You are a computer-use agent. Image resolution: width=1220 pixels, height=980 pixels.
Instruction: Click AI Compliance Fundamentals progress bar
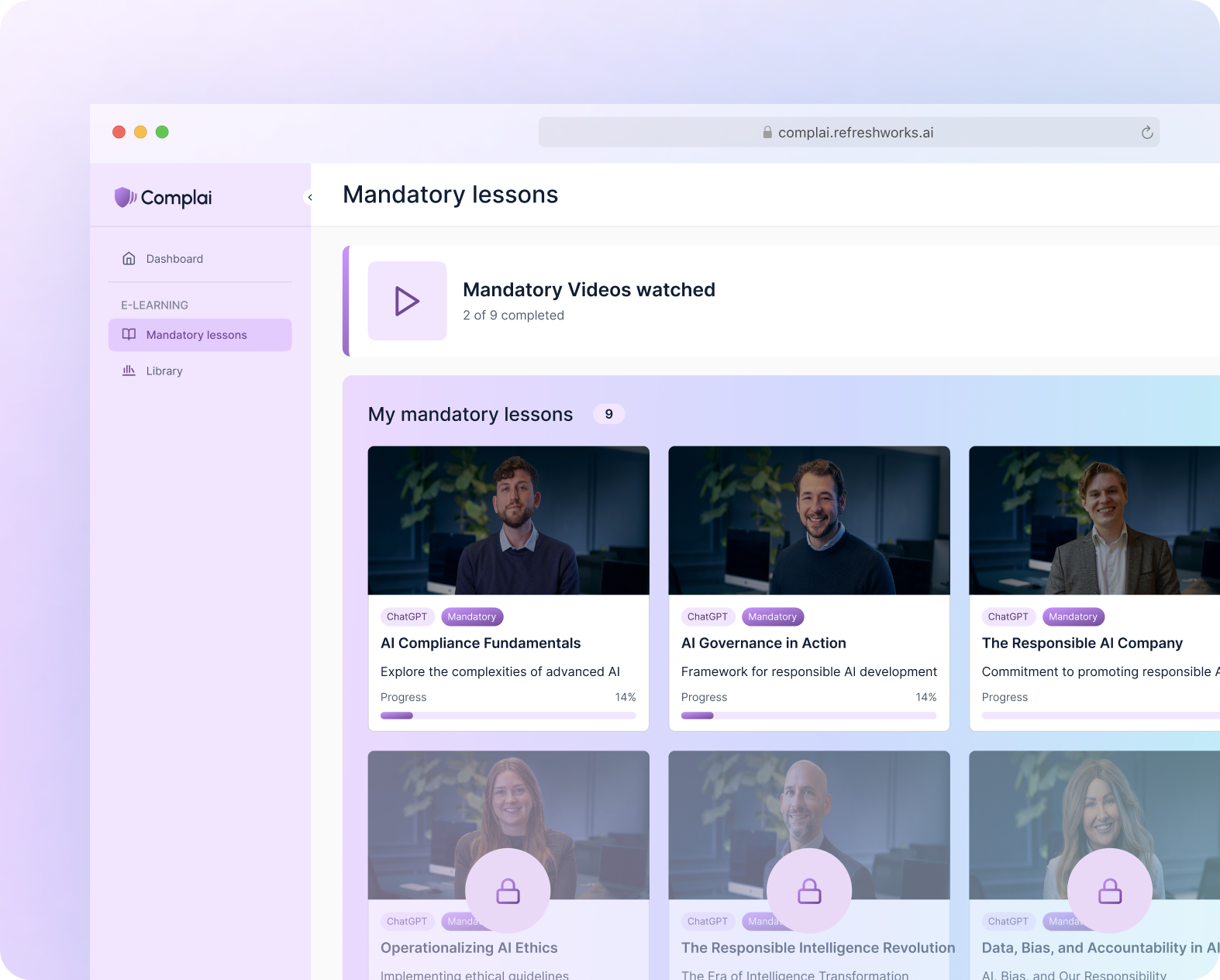pos(508,716)
